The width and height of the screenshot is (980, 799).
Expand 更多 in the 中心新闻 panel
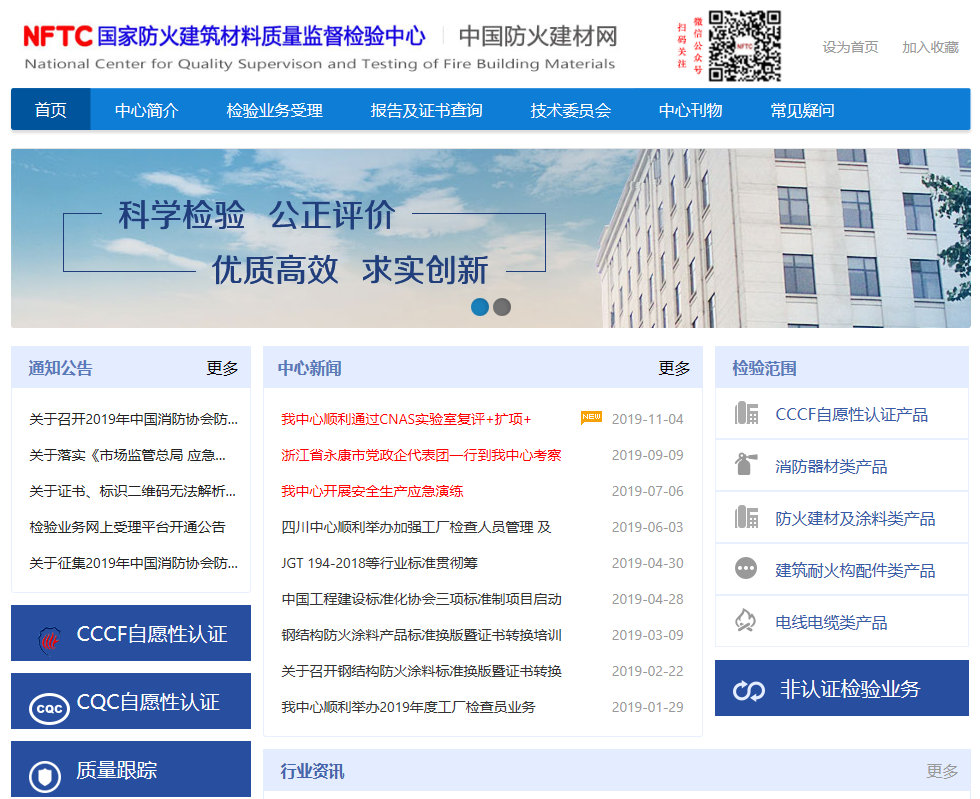[674, 368]
